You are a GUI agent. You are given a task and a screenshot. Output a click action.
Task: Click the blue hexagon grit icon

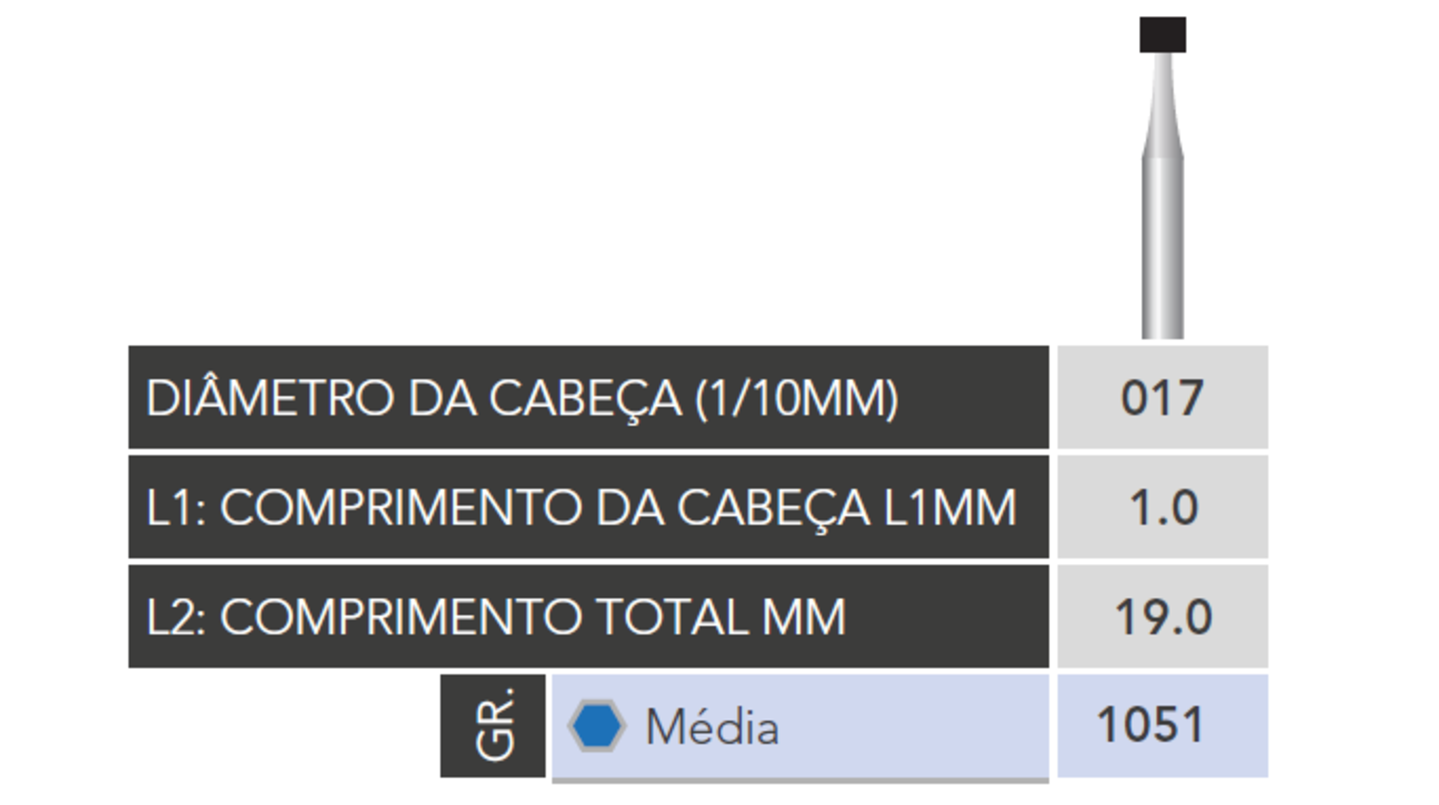(597, 725)
